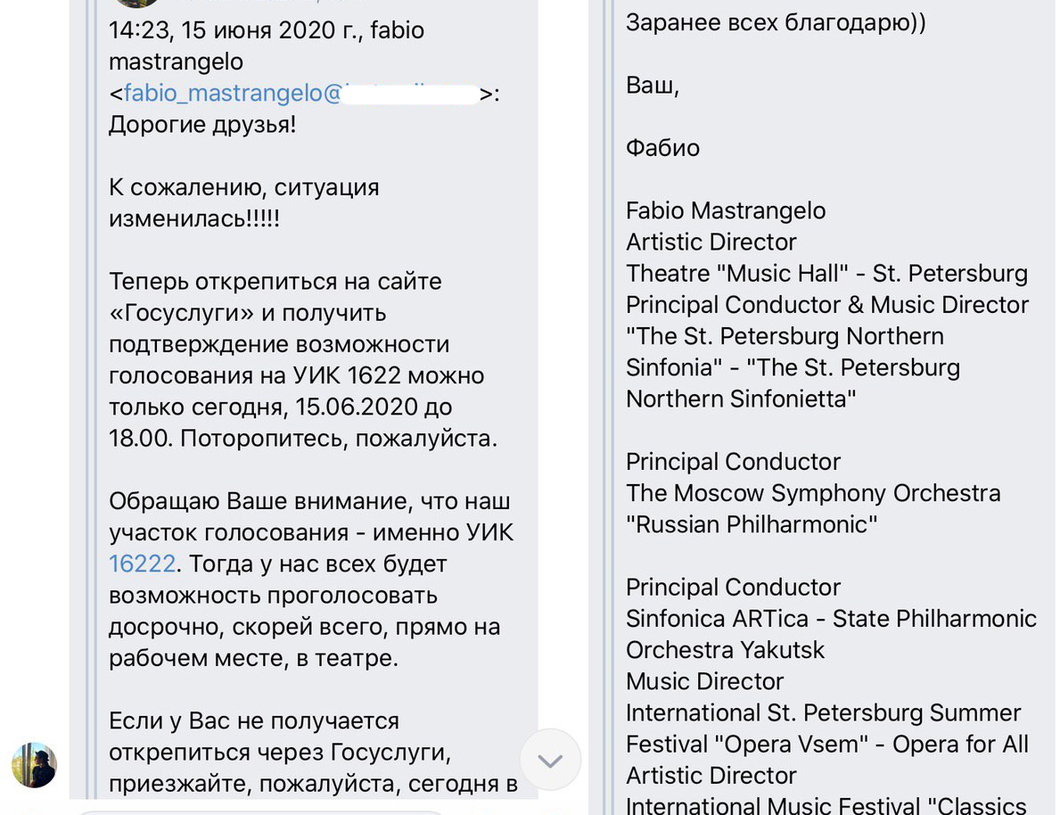
Task: Tap the 'Ваш,' closing line
Action: pyautogui.click(x=652, y=85)
